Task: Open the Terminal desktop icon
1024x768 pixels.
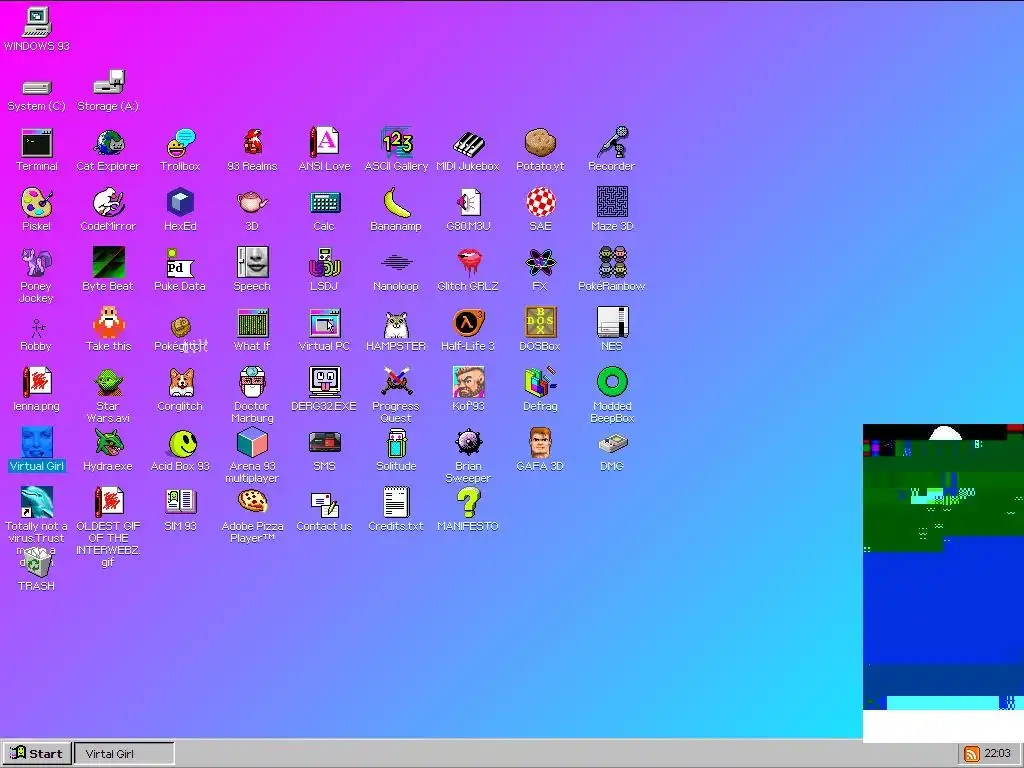Action: pos(37,143)
